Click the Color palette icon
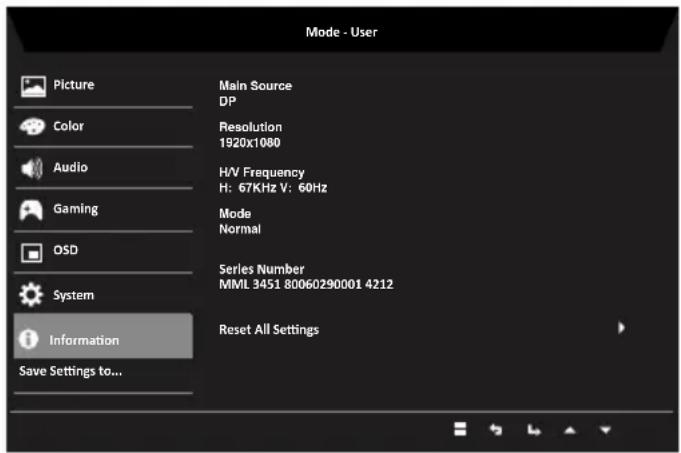Screen dimensions: 681x453 click(x=32, y=126)
